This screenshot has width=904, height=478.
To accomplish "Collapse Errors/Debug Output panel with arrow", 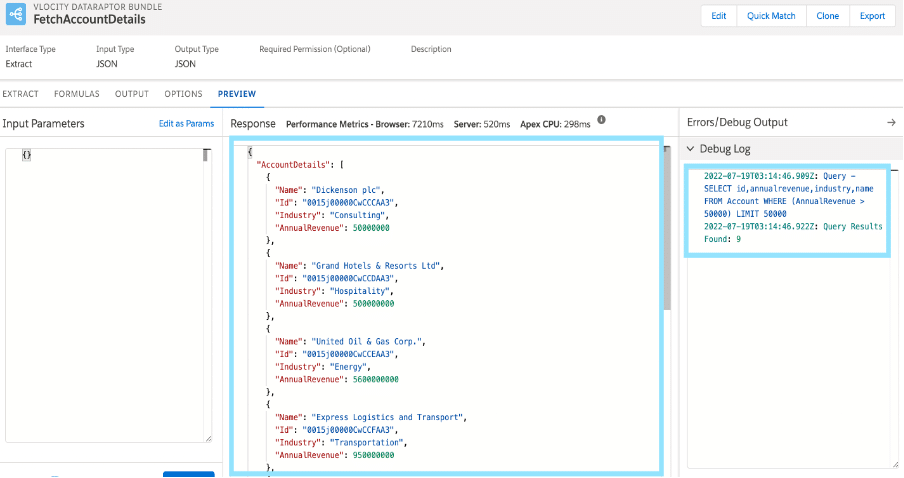I will [891, 122].
